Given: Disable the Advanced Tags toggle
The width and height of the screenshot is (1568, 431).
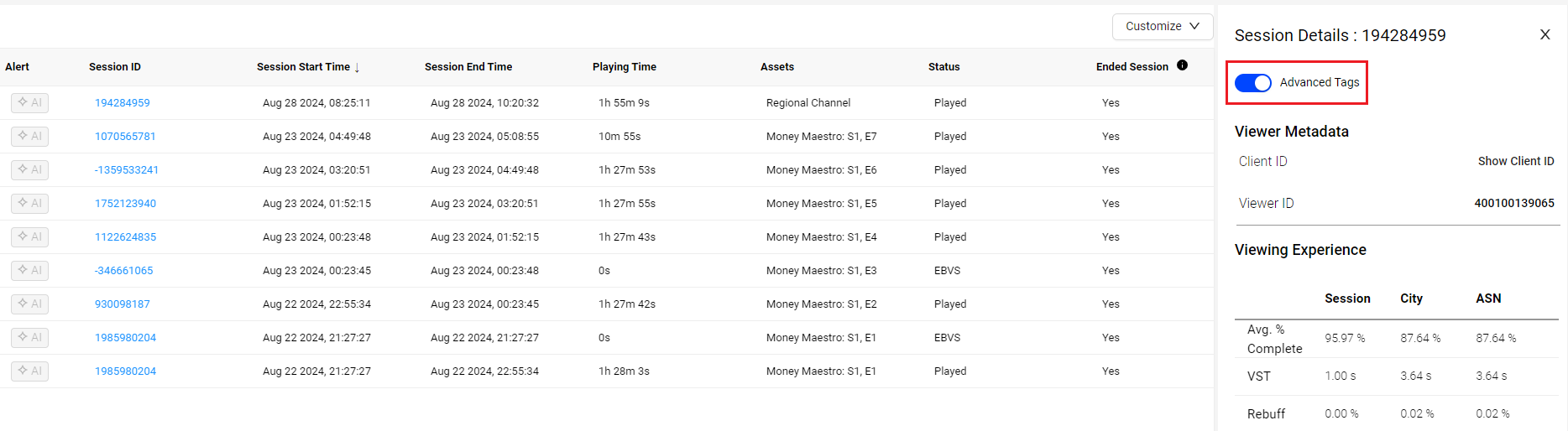Looking at the screenshot, I should point(1253,82).
